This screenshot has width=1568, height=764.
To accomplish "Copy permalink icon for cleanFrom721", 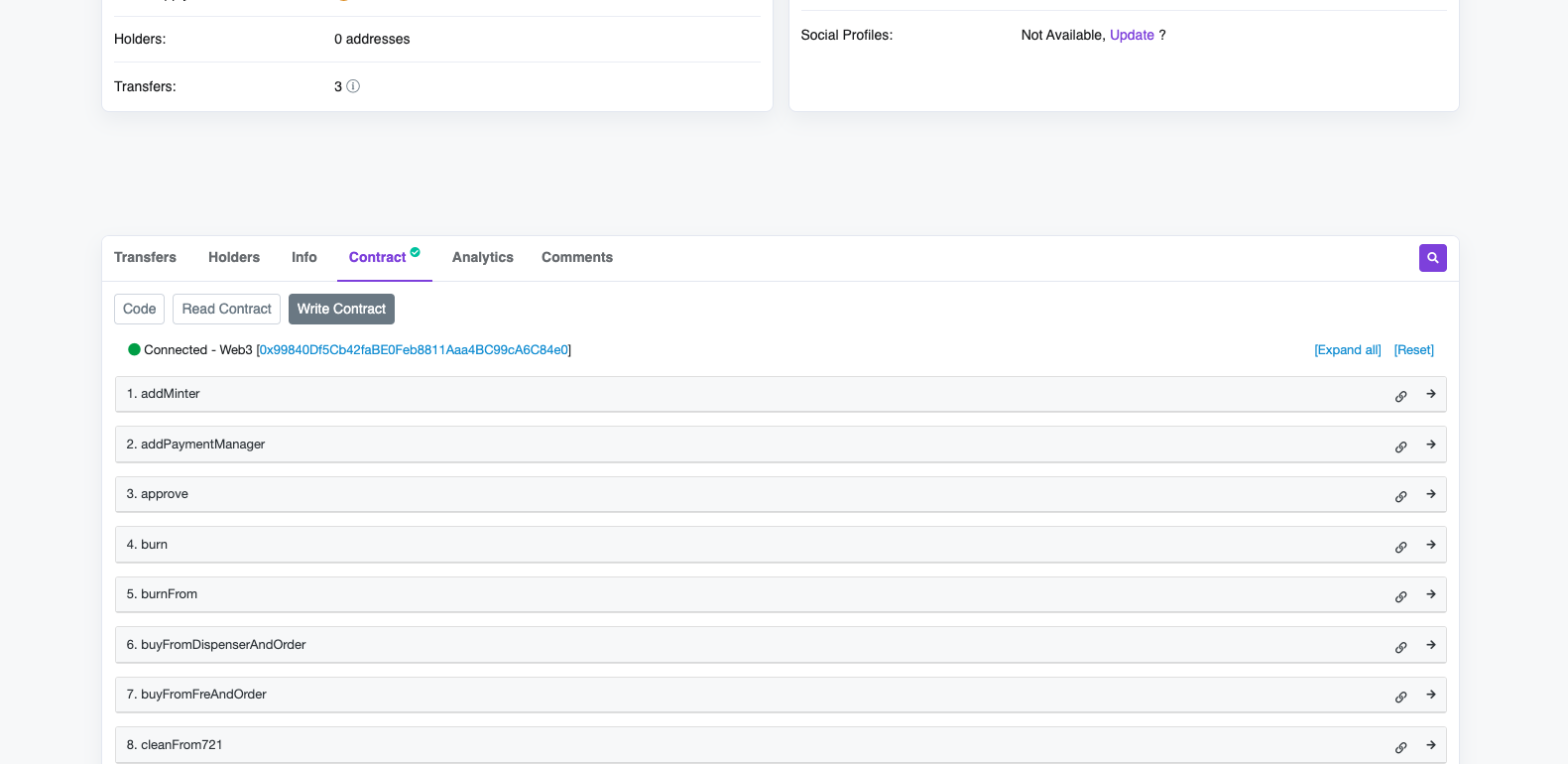I will tap(1401, 747).
